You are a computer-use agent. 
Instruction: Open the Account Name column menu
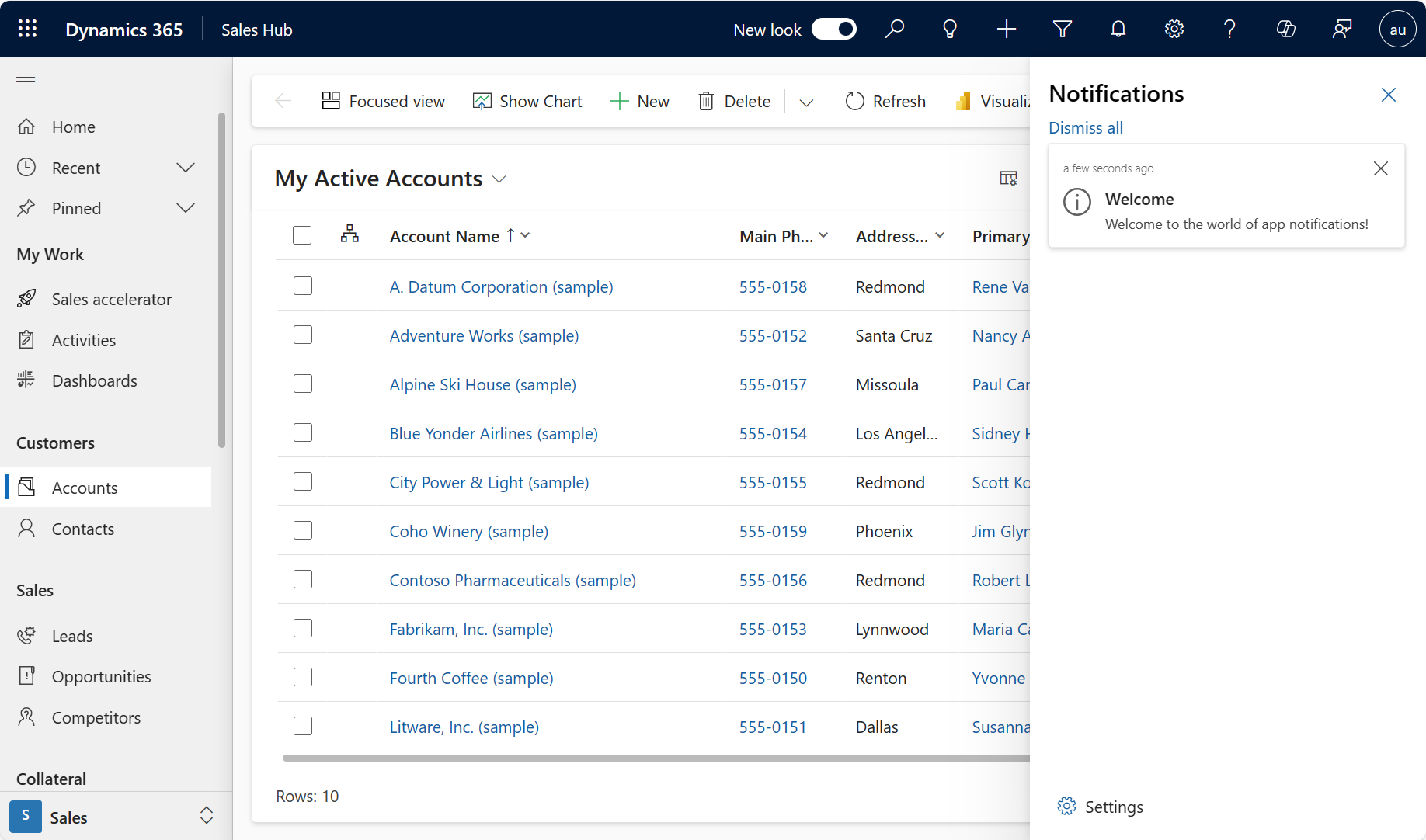[526, 235]
